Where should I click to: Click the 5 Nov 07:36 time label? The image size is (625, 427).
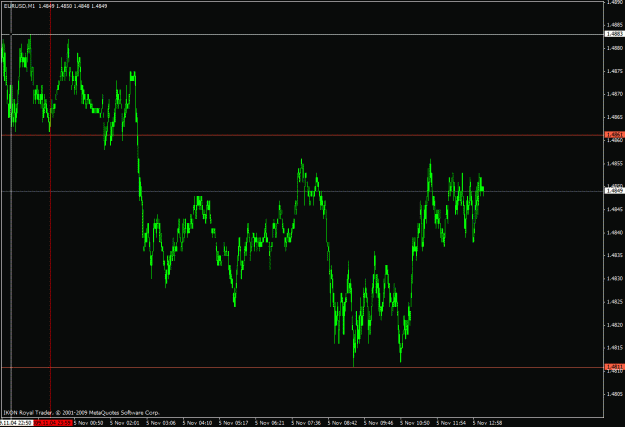click(x=306, y=423)
